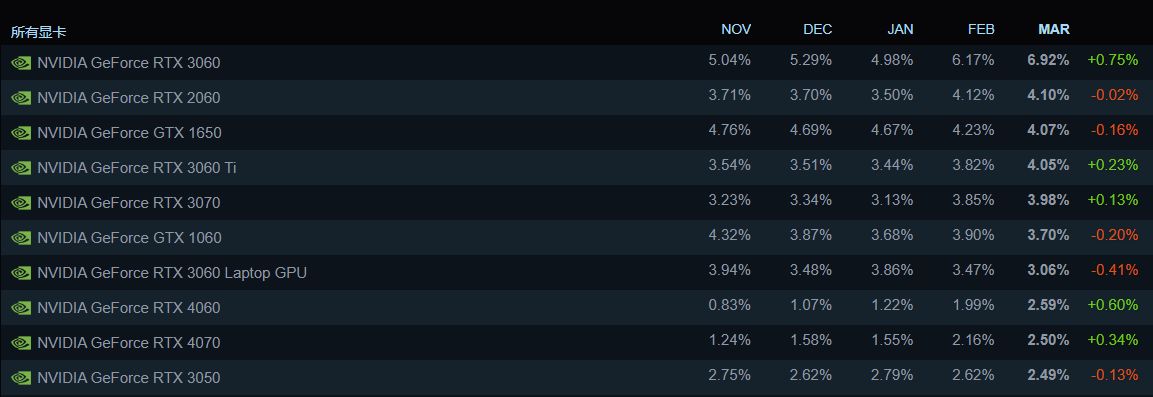1153x397 pixels.
Task: Click the NVIDIA logo beside RTX 3060
Action: [21, 63]
